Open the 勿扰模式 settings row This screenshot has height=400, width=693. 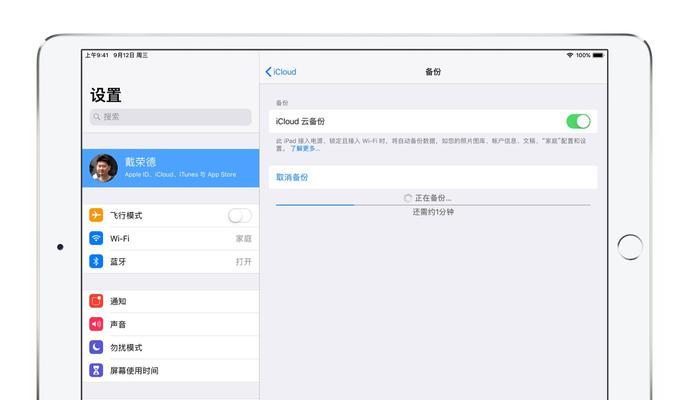click(171, 347)
